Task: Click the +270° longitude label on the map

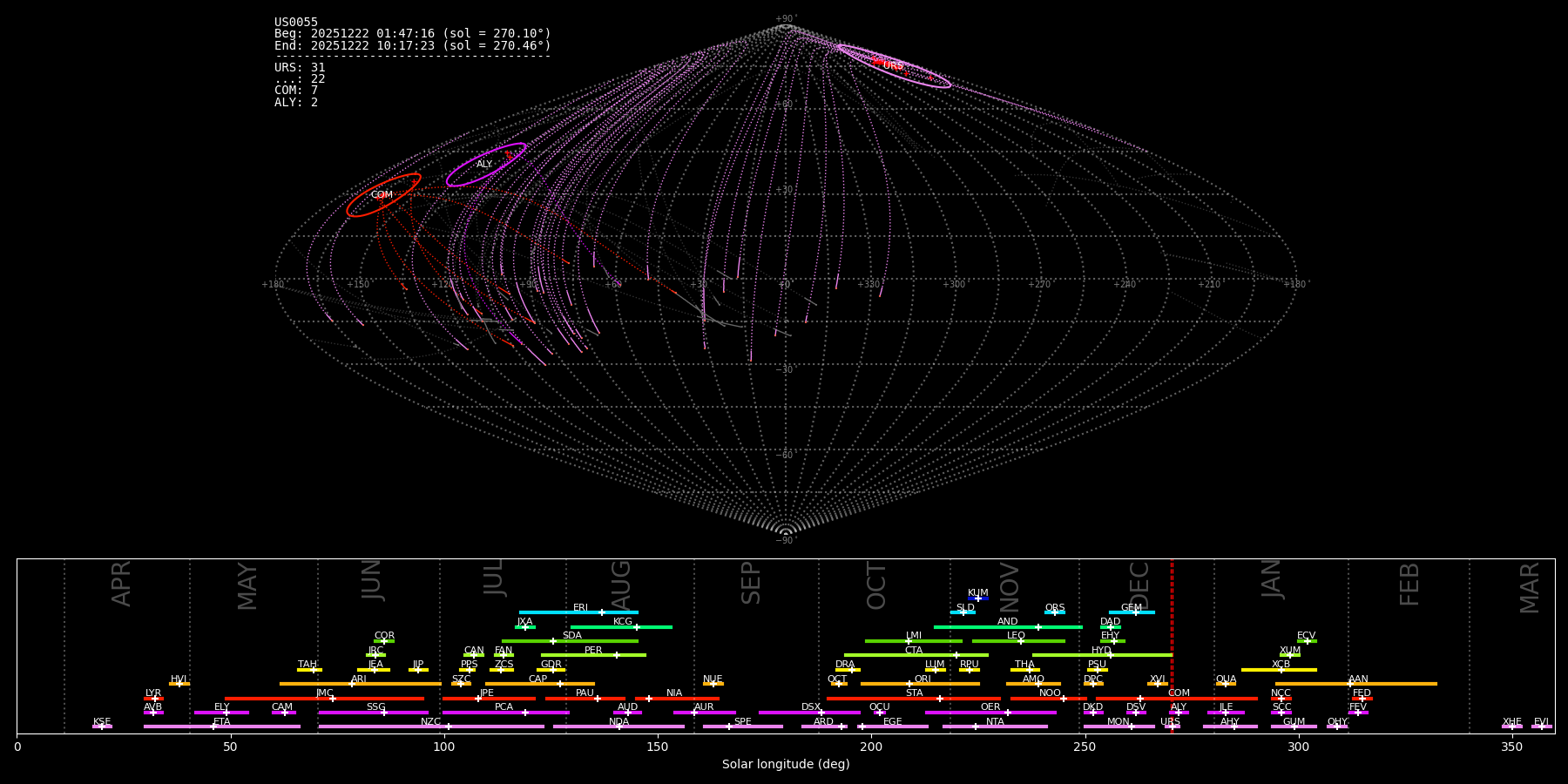Action: pos(1039,285)
